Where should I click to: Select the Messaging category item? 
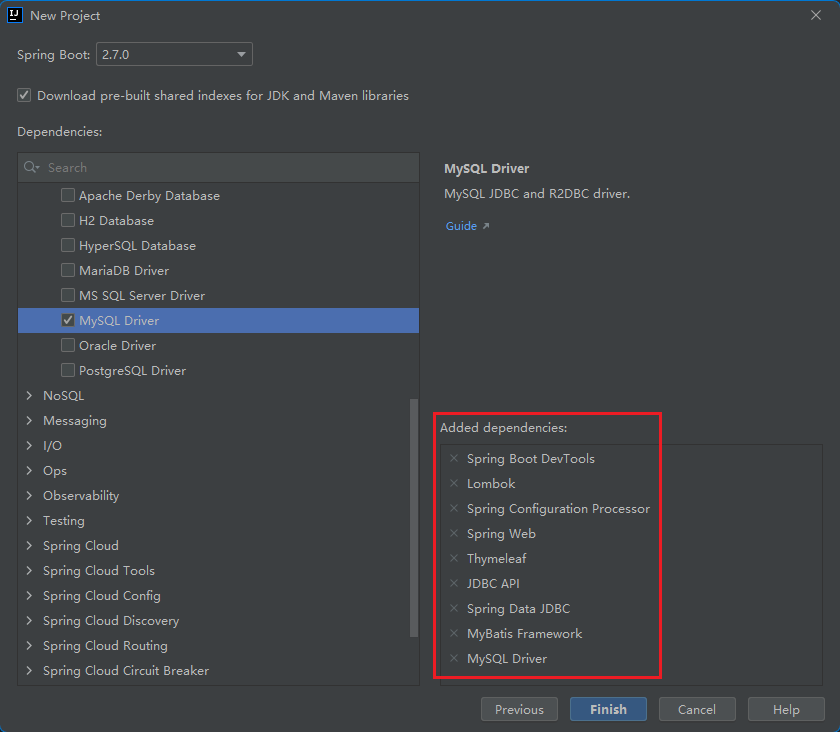[x=75, y=421]
